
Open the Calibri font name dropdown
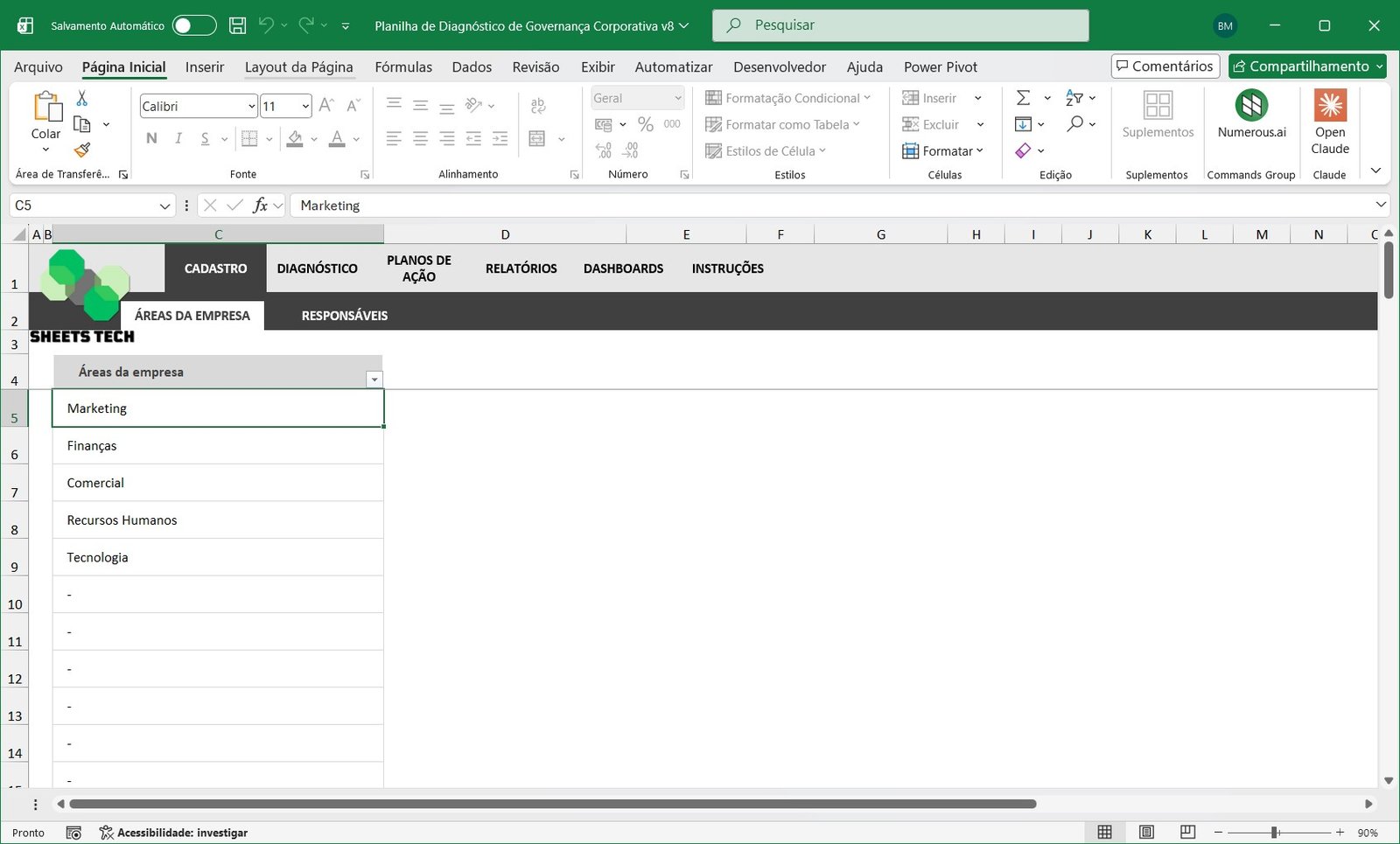click(x=251, y=107)
